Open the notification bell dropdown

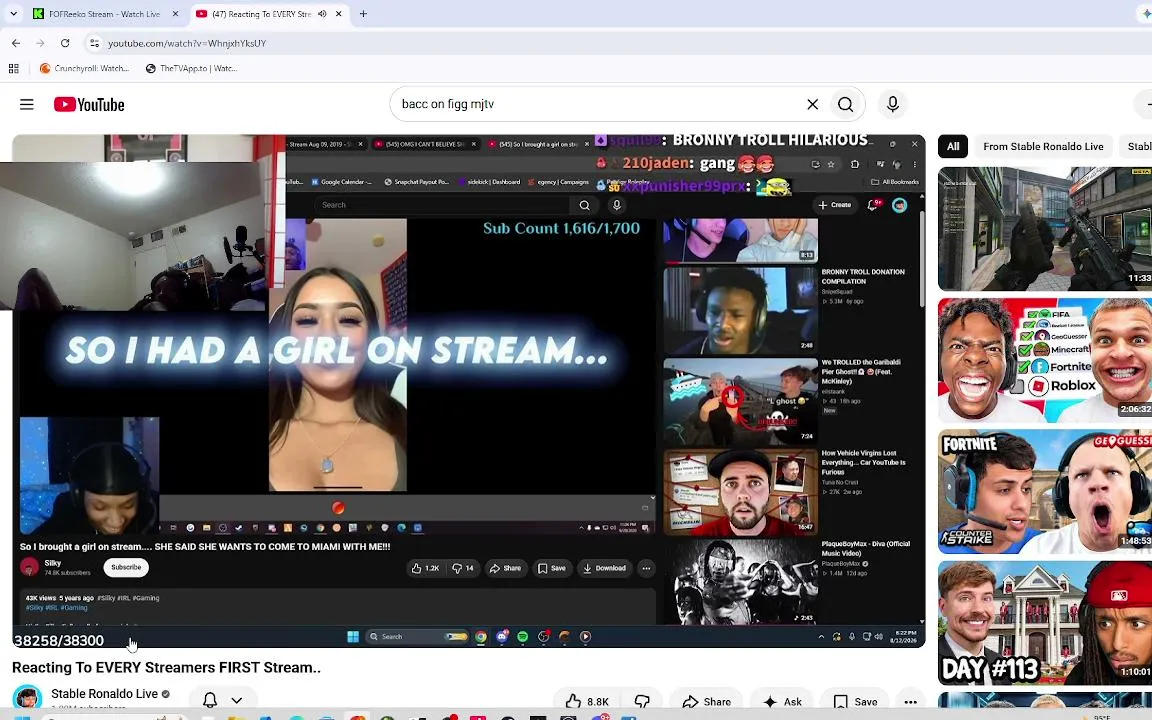click(x=223, y=701)
